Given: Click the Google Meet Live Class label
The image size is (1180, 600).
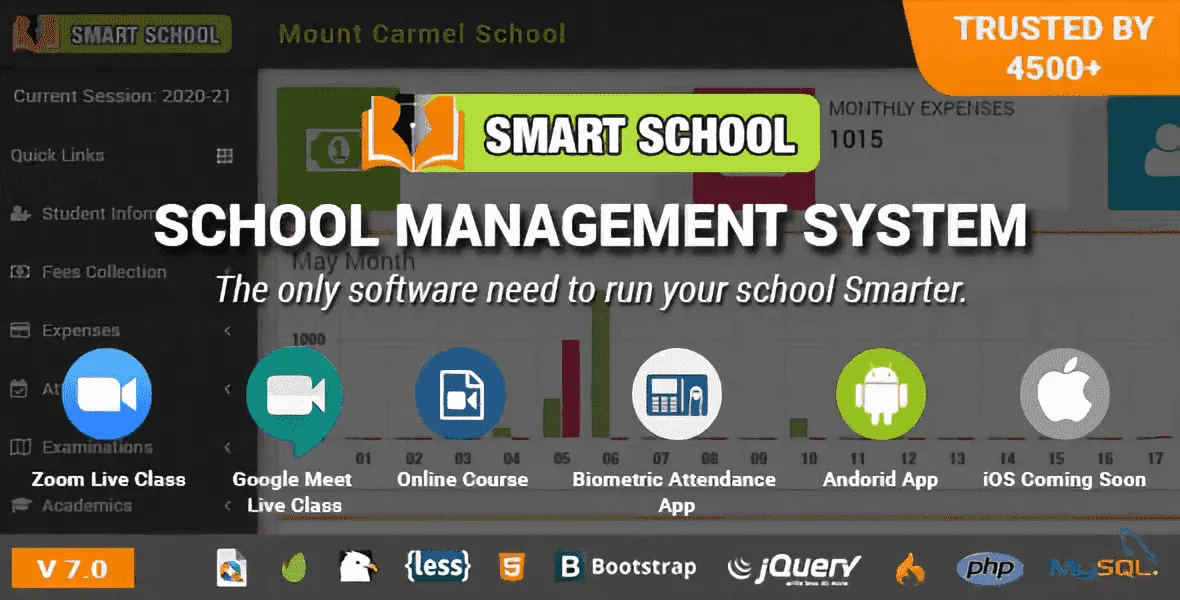Looking at the screenshot, I should (x=293, y=492).
